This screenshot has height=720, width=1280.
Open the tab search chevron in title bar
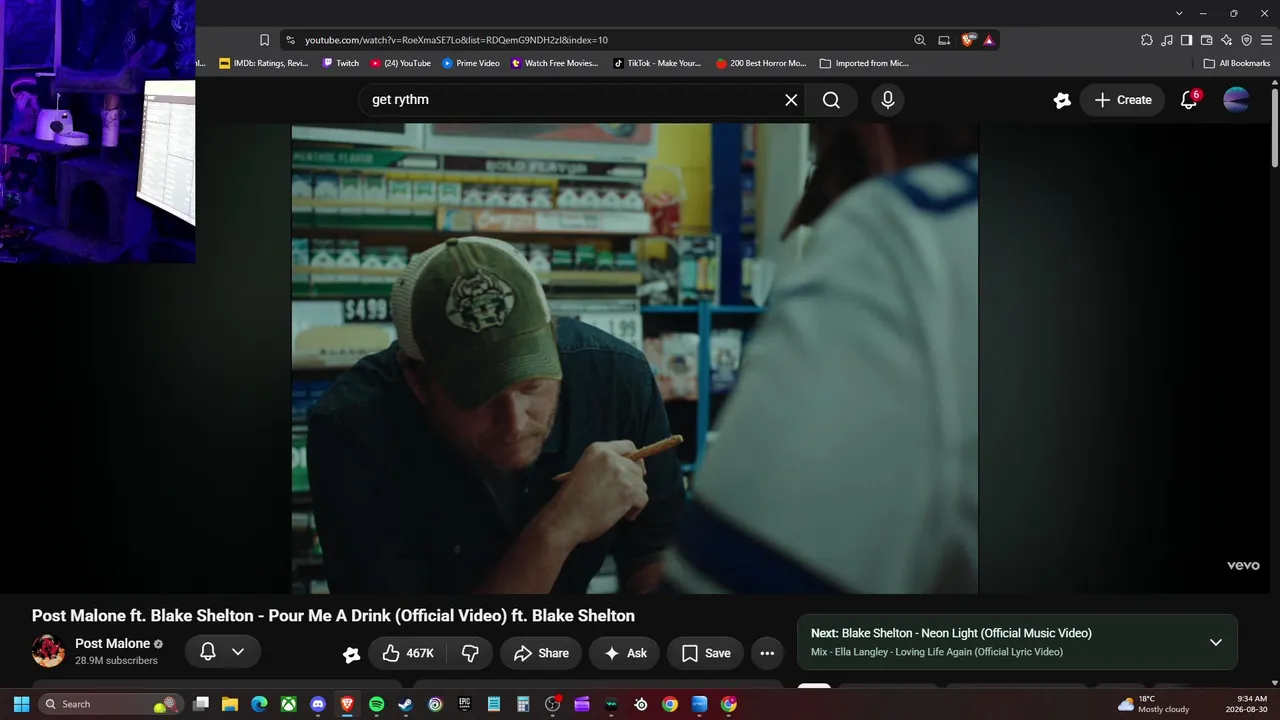click(x=1179, y=13)
